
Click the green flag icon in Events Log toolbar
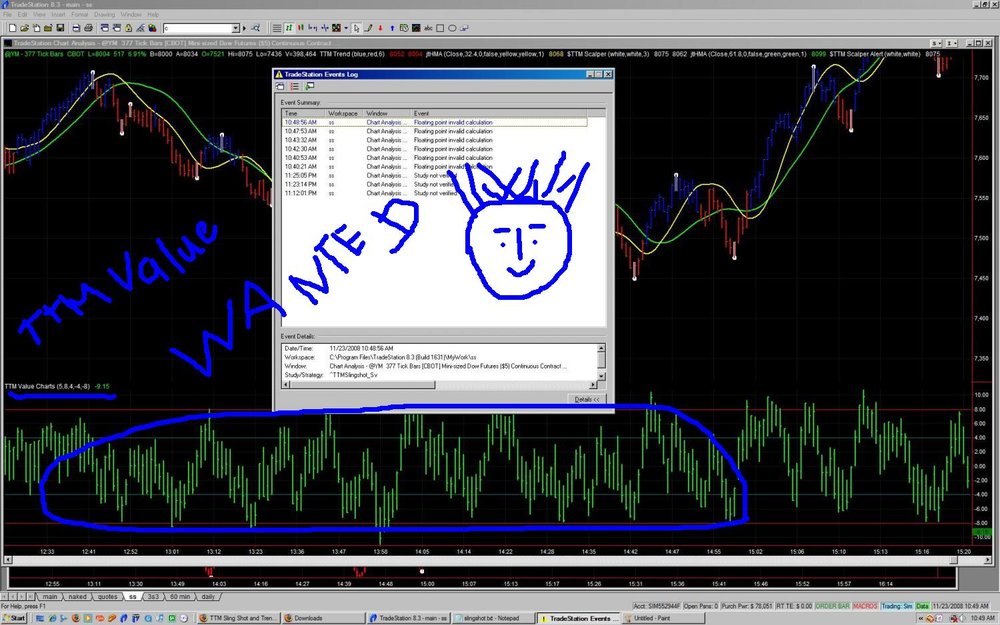click(x=310, y=86)
